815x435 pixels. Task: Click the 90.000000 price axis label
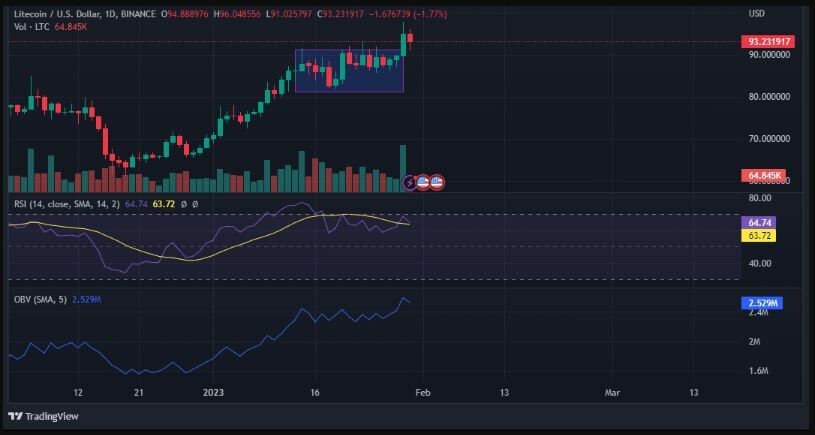(x=770, y=55)
